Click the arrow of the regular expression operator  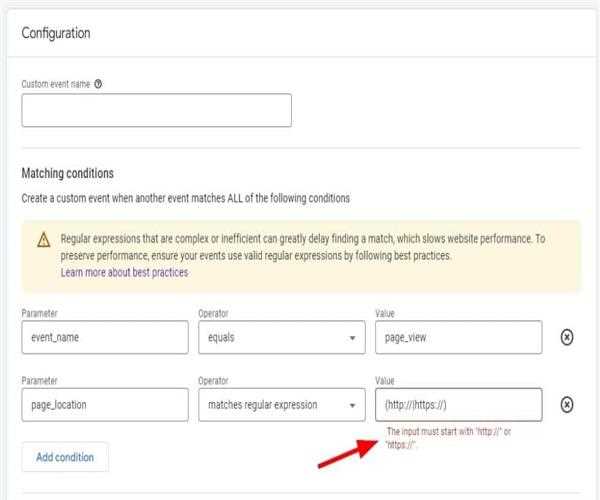[x=352, y=406]
